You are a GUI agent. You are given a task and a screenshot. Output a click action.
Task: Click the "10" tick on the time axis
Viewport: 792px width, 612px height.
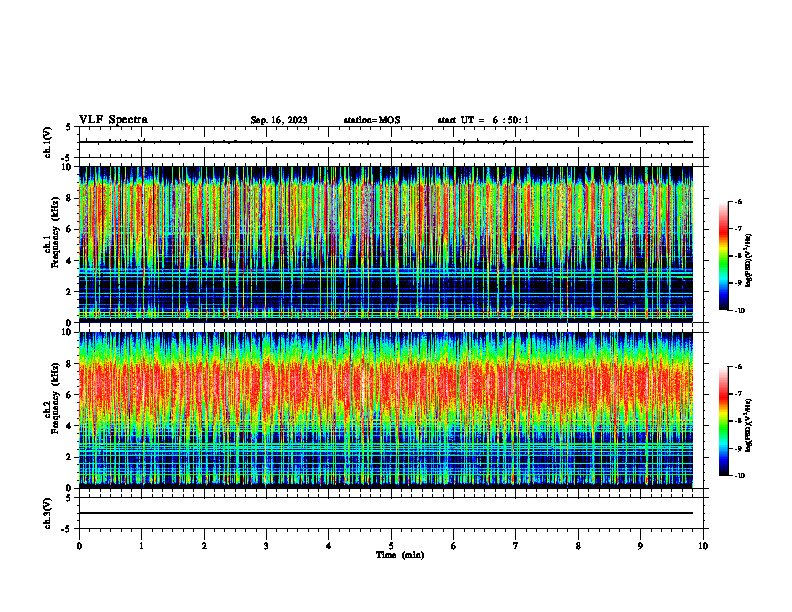[x=703, y=546]
